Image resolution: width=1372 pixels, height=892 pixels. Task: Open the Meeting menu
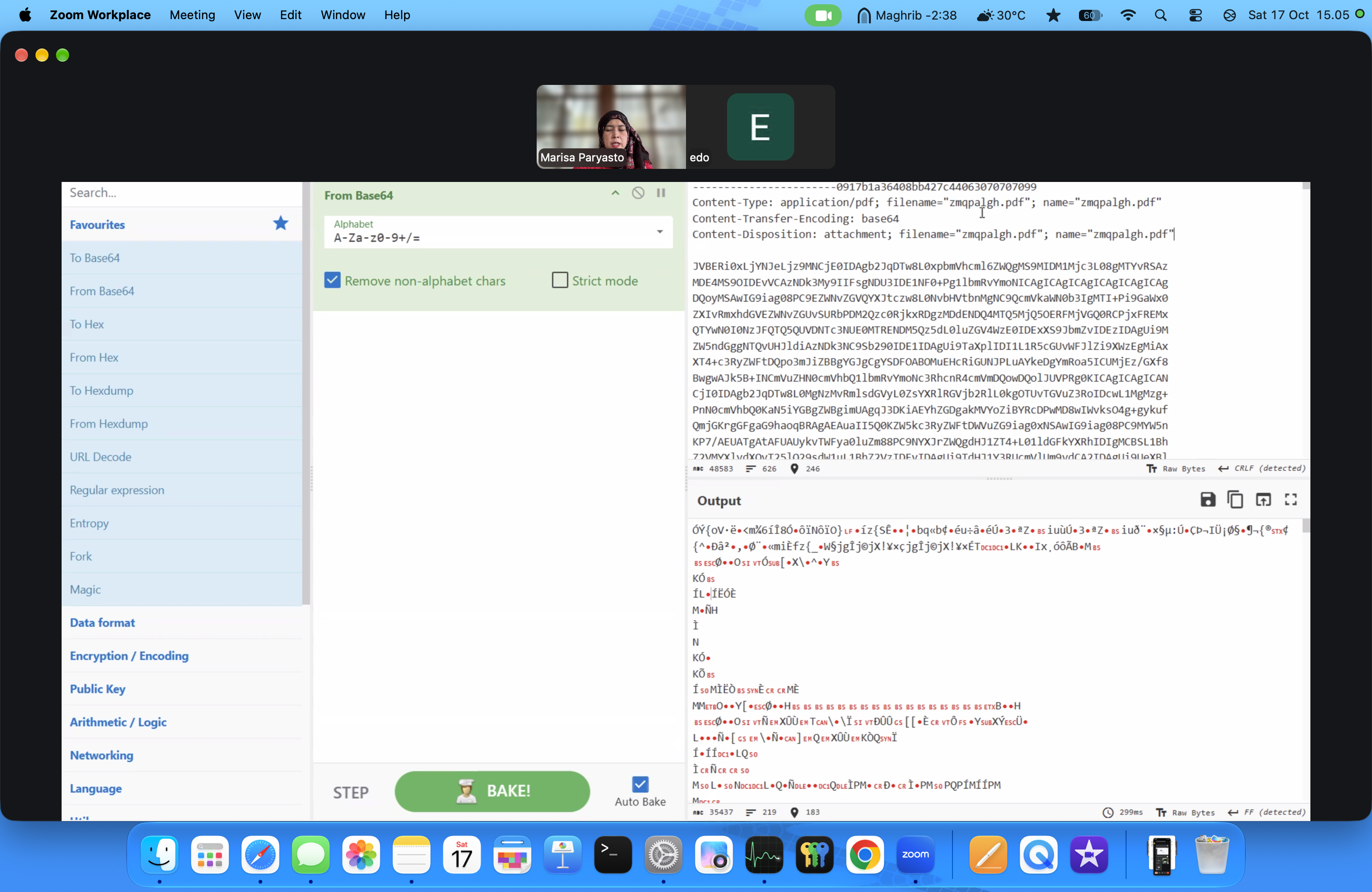[x=192, y=15]
